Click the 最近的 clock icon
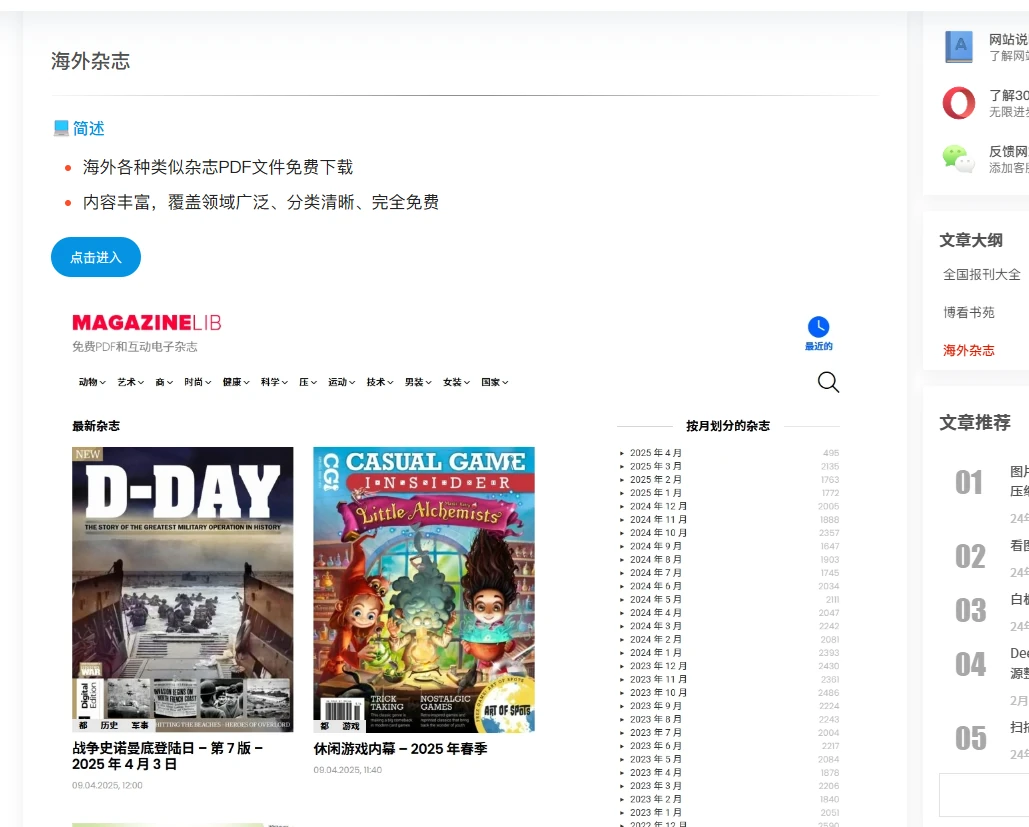 click(x=818, y=327)
